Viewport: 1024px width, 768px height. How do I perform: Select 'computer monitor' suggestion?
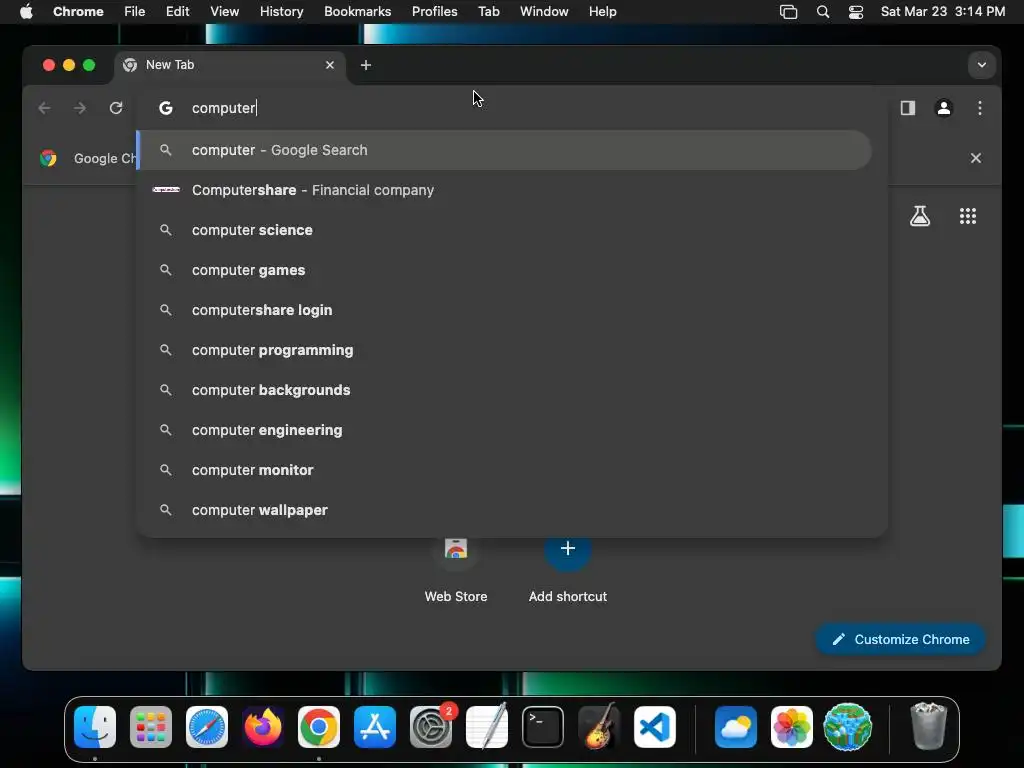(x=504, y=470)
